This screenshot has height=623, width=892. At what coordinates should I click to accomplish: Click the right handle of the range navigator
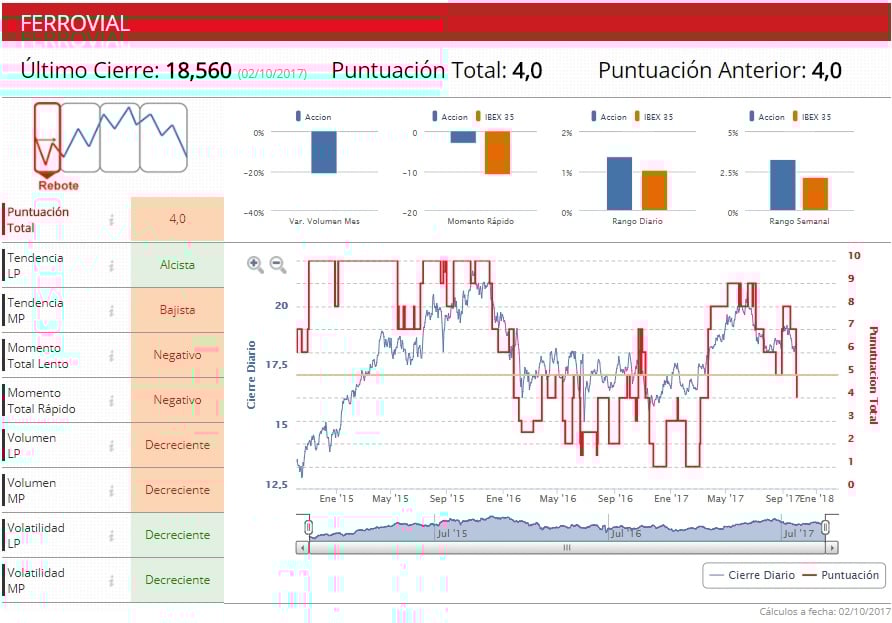pyautogui.click(x=825, y=527)
